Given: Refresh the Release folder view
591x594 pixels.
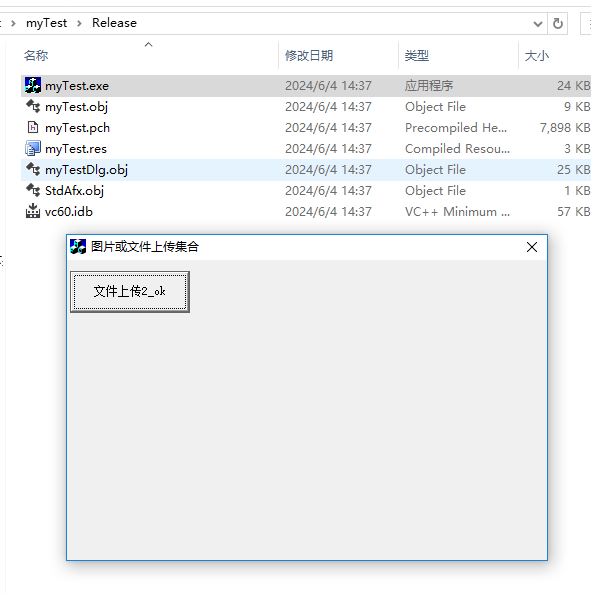Looking at the screenshot, I should [x=558, y=23].
